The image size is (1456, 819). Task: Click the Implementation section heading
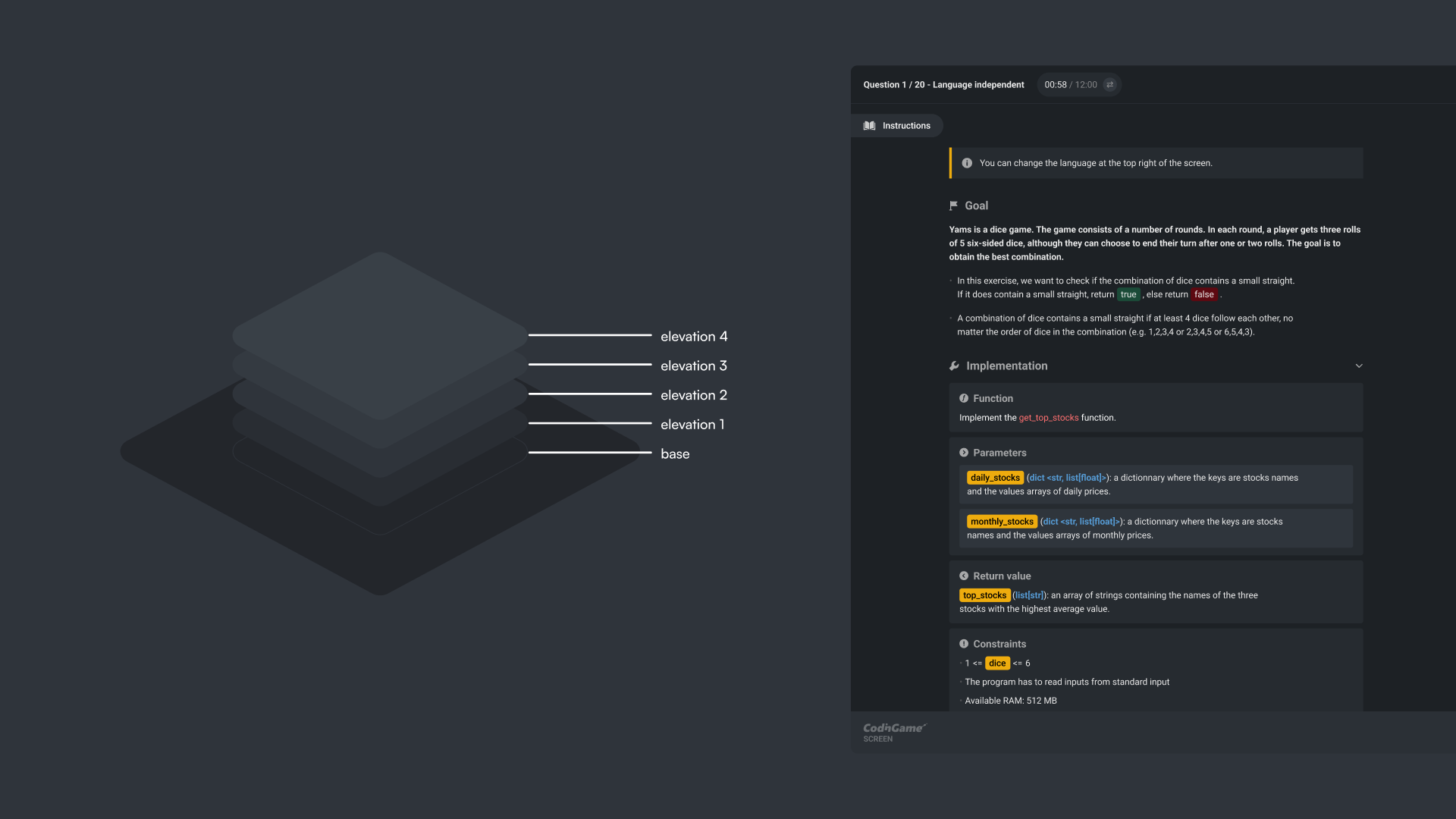tap(1006, 366)
